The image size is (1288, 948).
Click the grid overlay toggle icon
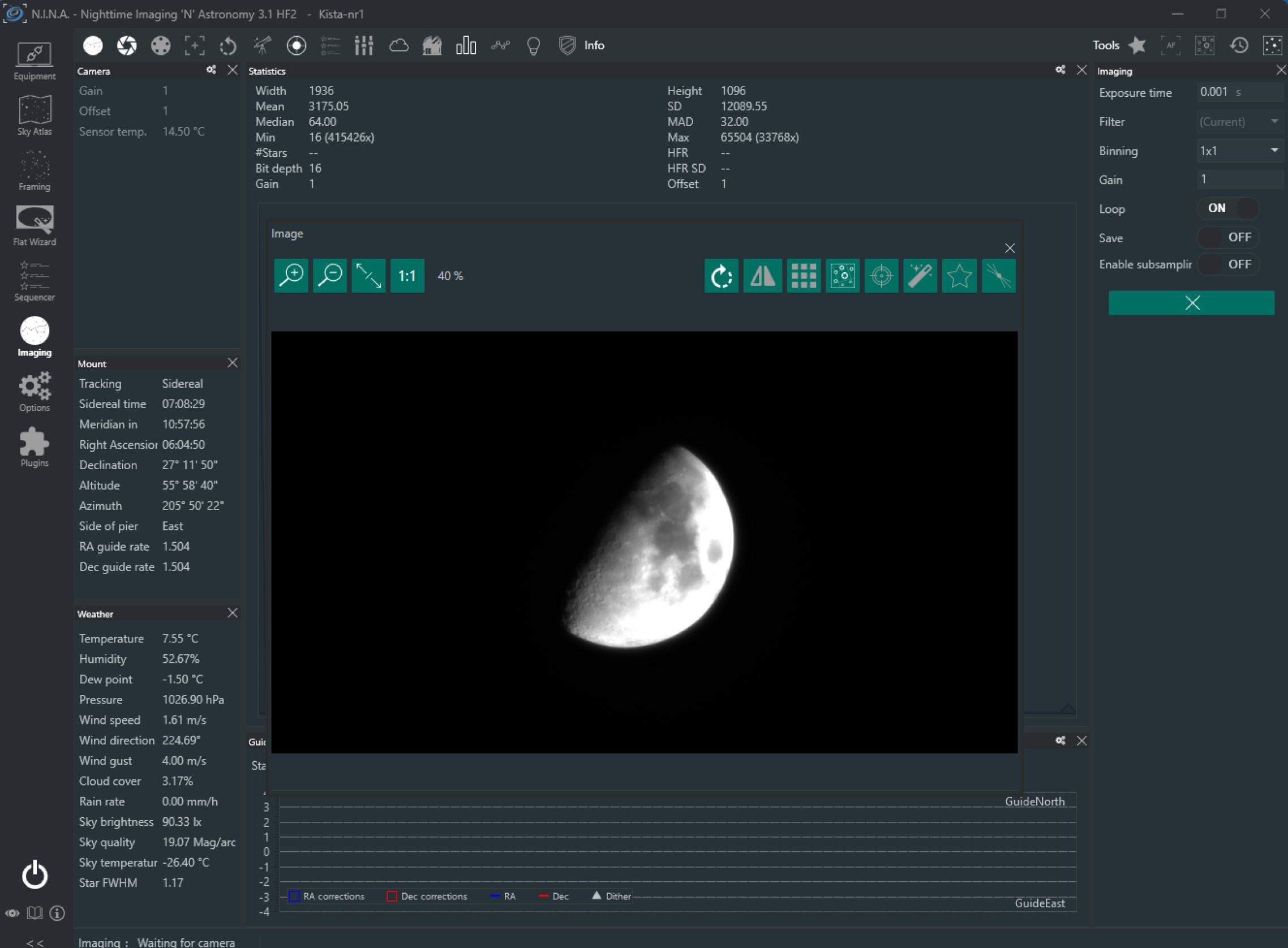[x=804, y=276]
